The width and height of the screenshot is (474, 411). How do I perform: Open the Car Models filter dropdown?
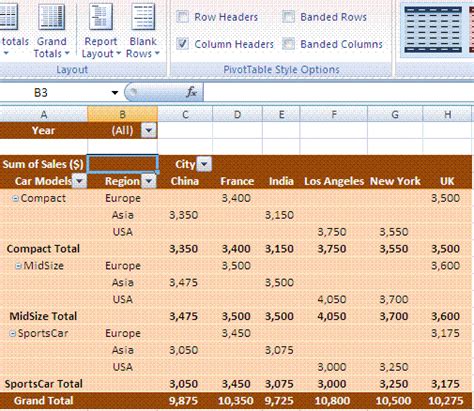pyautogui.click(x=79, y=181)
